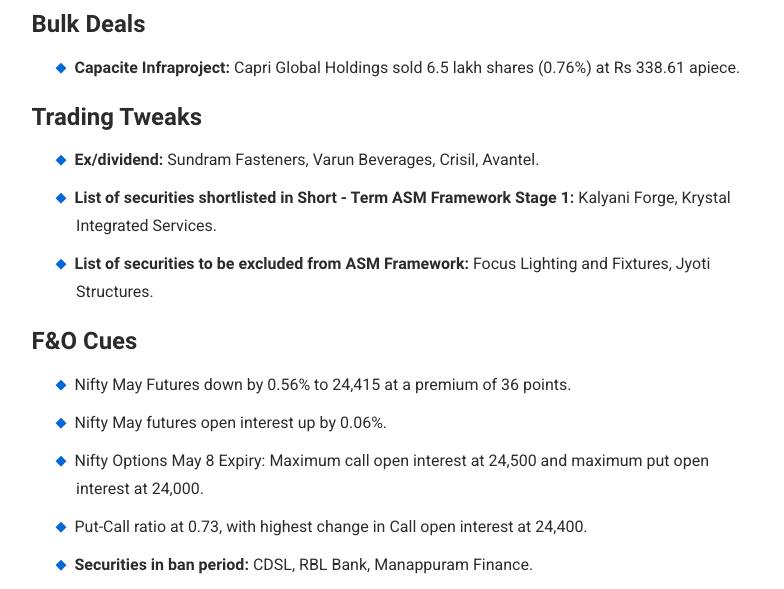Click the bullet beside Nifty Options May 8 Expiry
784x589 pixels.
coord(61,461)
